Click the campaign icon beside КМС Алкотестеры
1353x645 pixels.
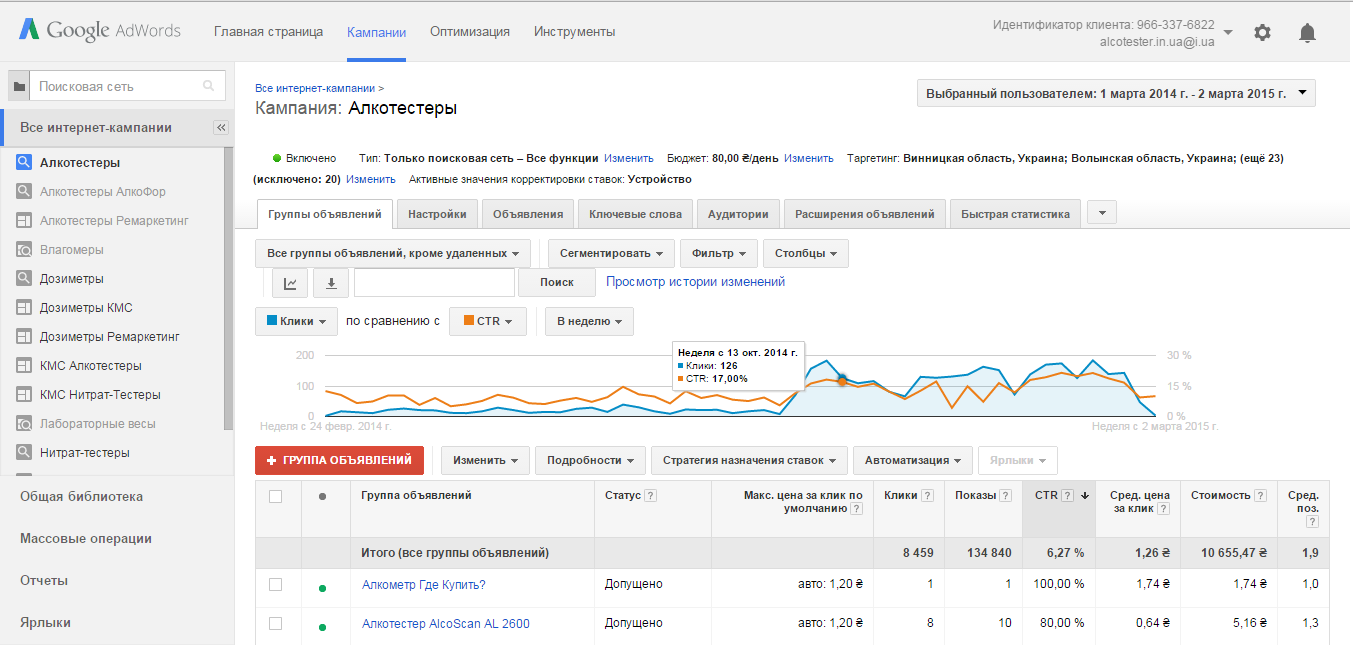click(24, 365)
